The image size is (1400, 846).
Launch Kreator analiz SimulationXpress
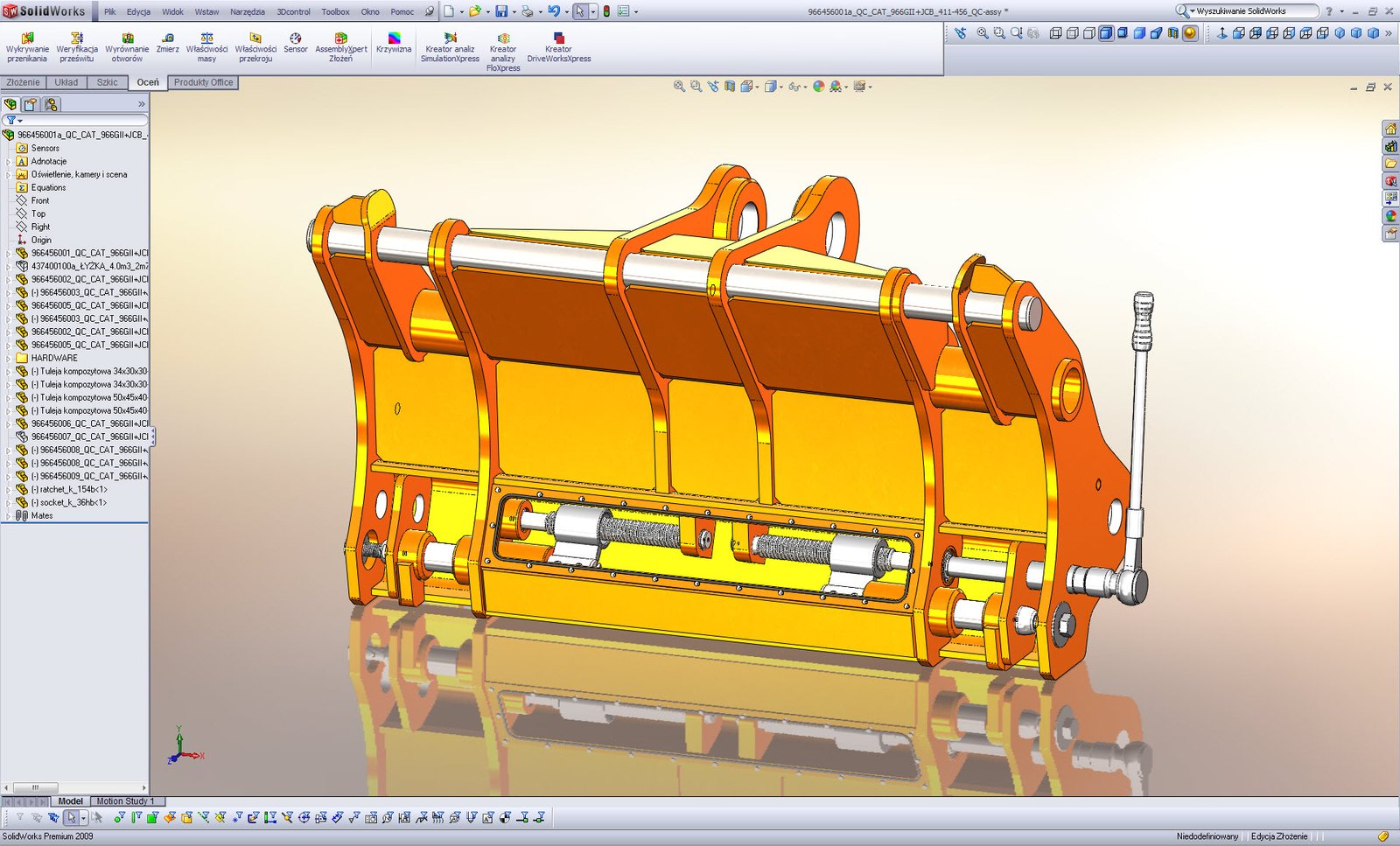pyautogui.click(x=450, y=47)
